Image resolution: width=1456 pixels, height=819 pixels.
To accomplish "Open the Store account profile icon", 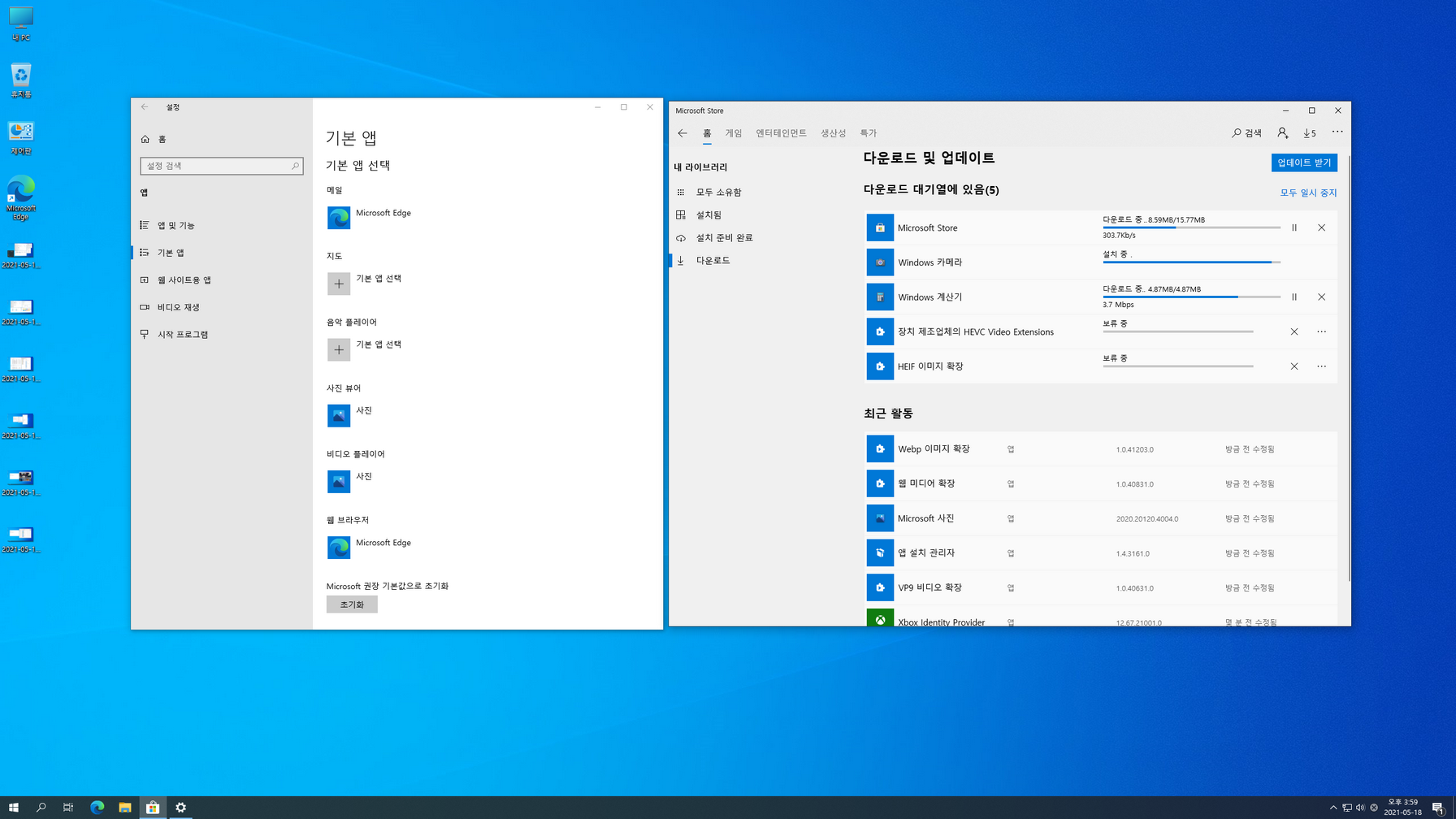I will 1282,133.
